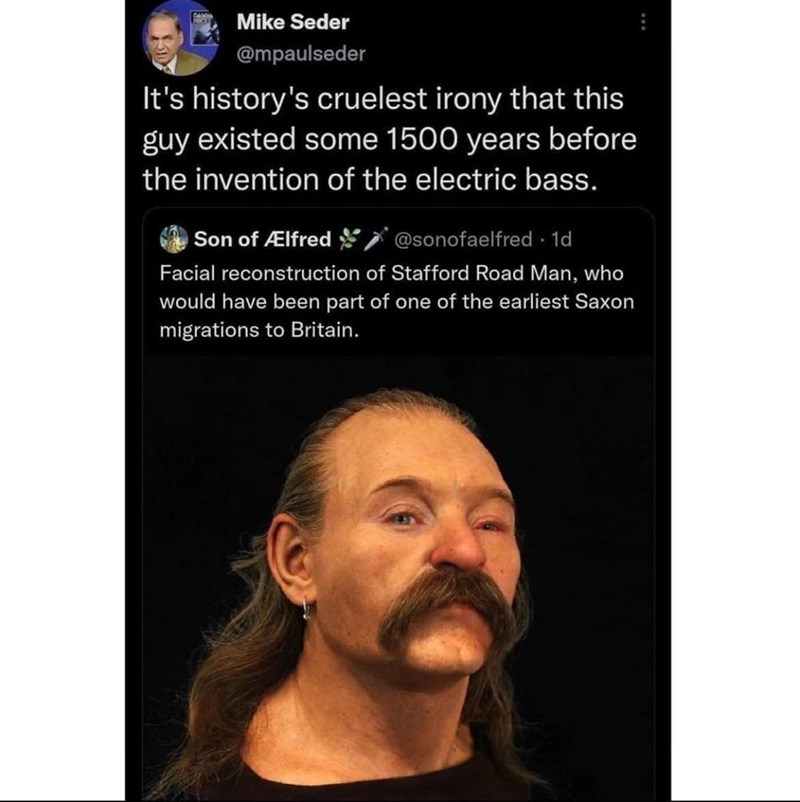Click the Son of Ælfred display name
The height and width of the screenshot is (802, 800).
(x=263, y=239)
